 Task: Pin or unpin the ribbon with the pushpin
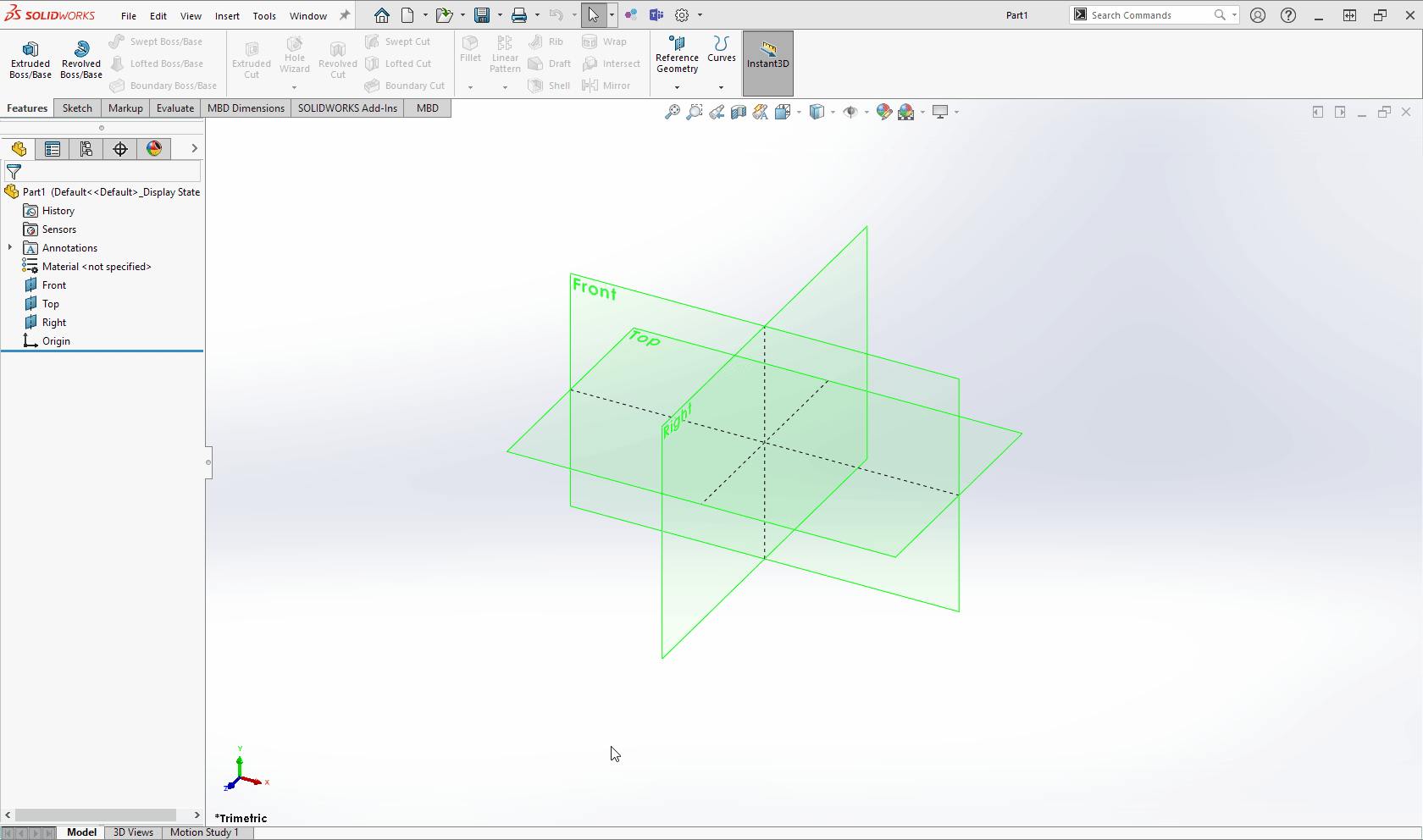pyautogui.click(x=344, y=14)
